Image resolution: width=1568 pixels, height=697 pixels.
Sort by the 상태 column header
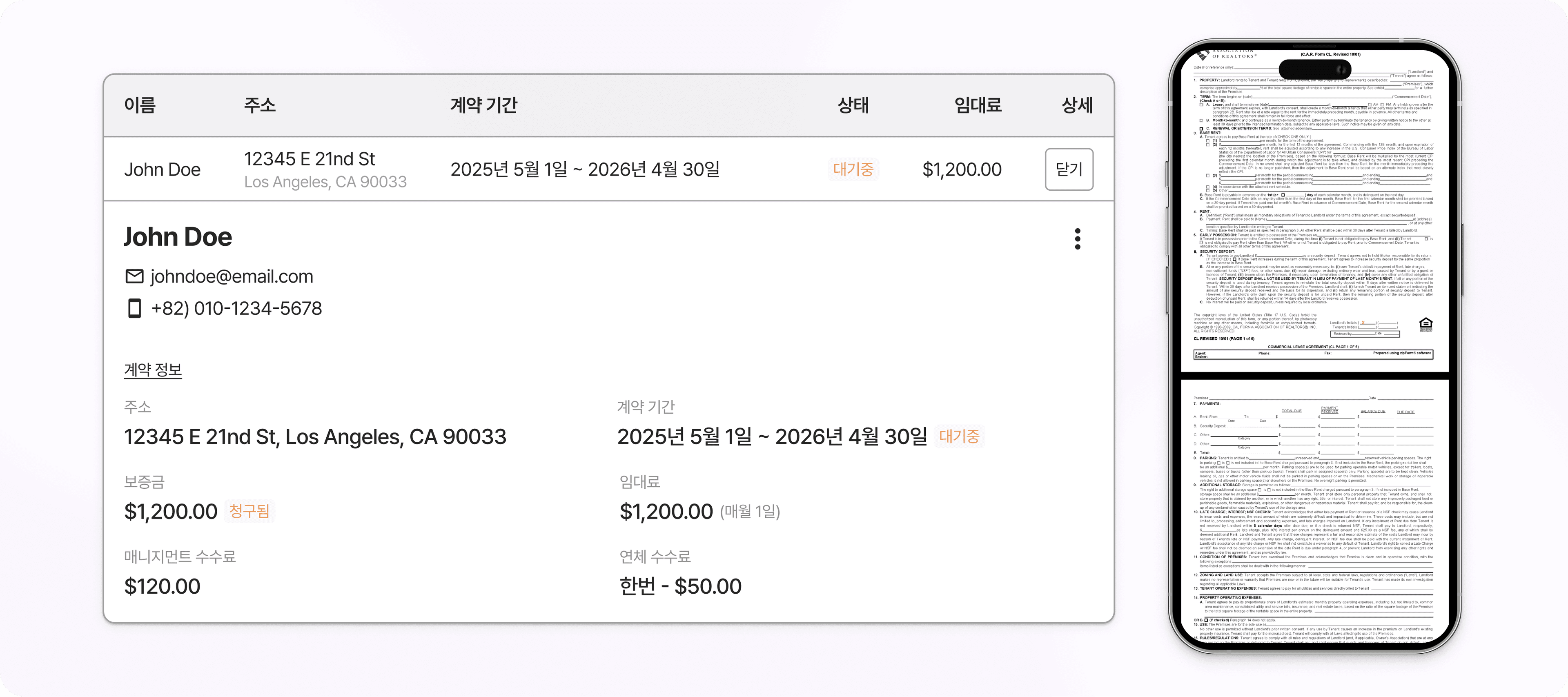point(853,105)
